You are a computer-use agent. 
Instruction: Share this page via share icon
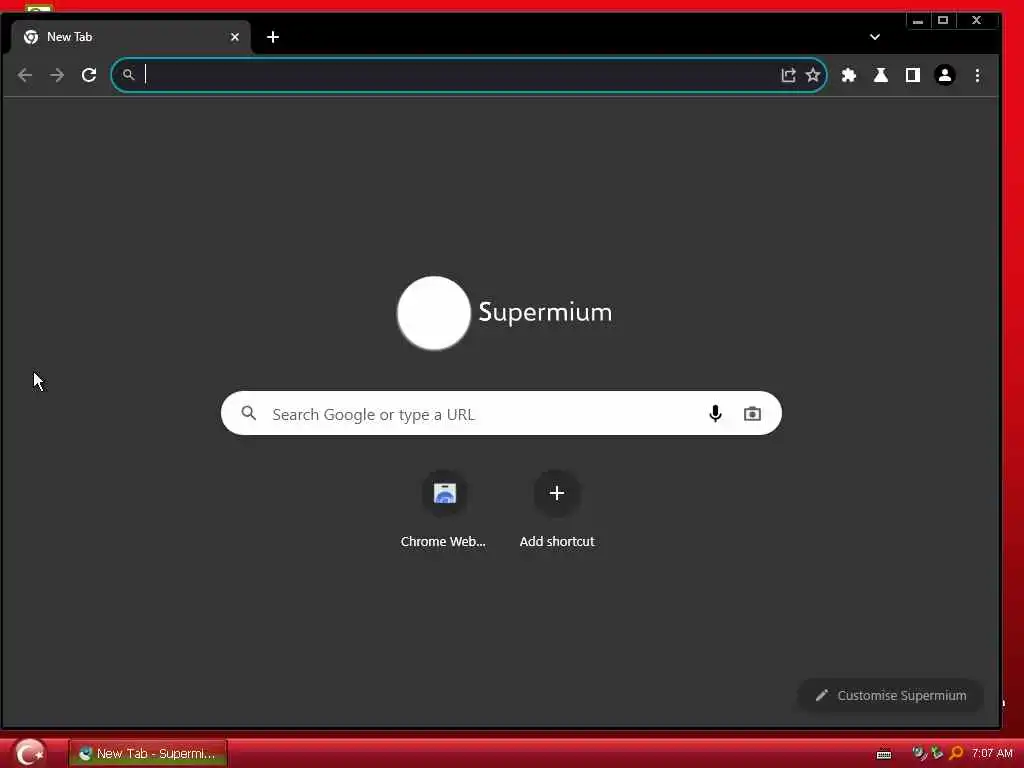tap(788, 75)
